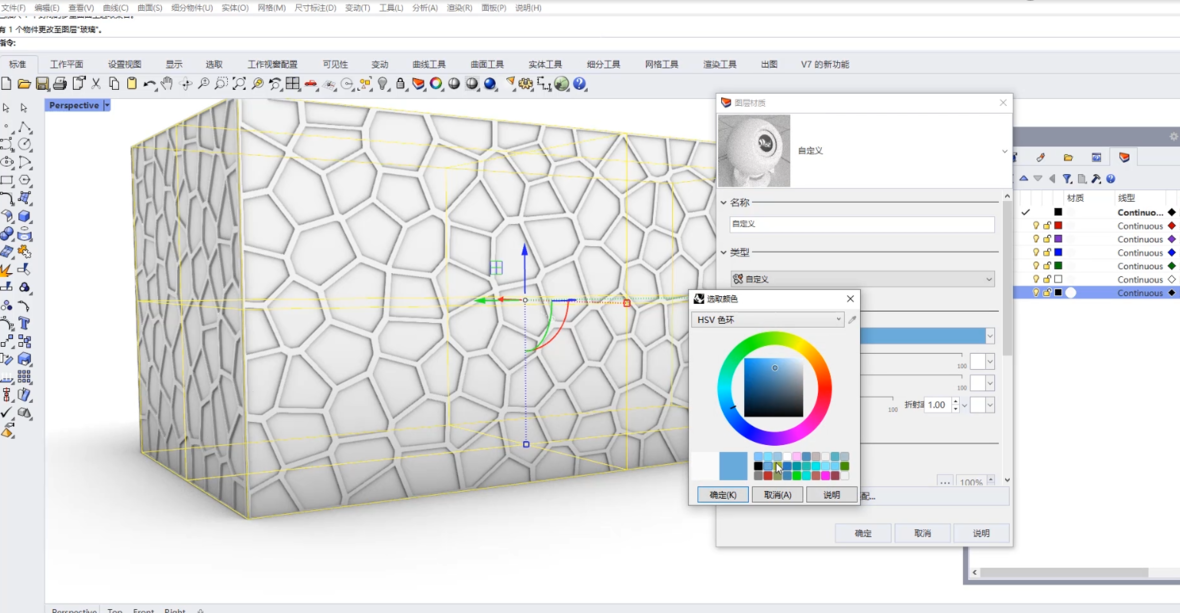The height and width of the screenshot is (613, 1180).
Task: Open the Perspective viewport menu arrow
Action: tap(107, 105)
